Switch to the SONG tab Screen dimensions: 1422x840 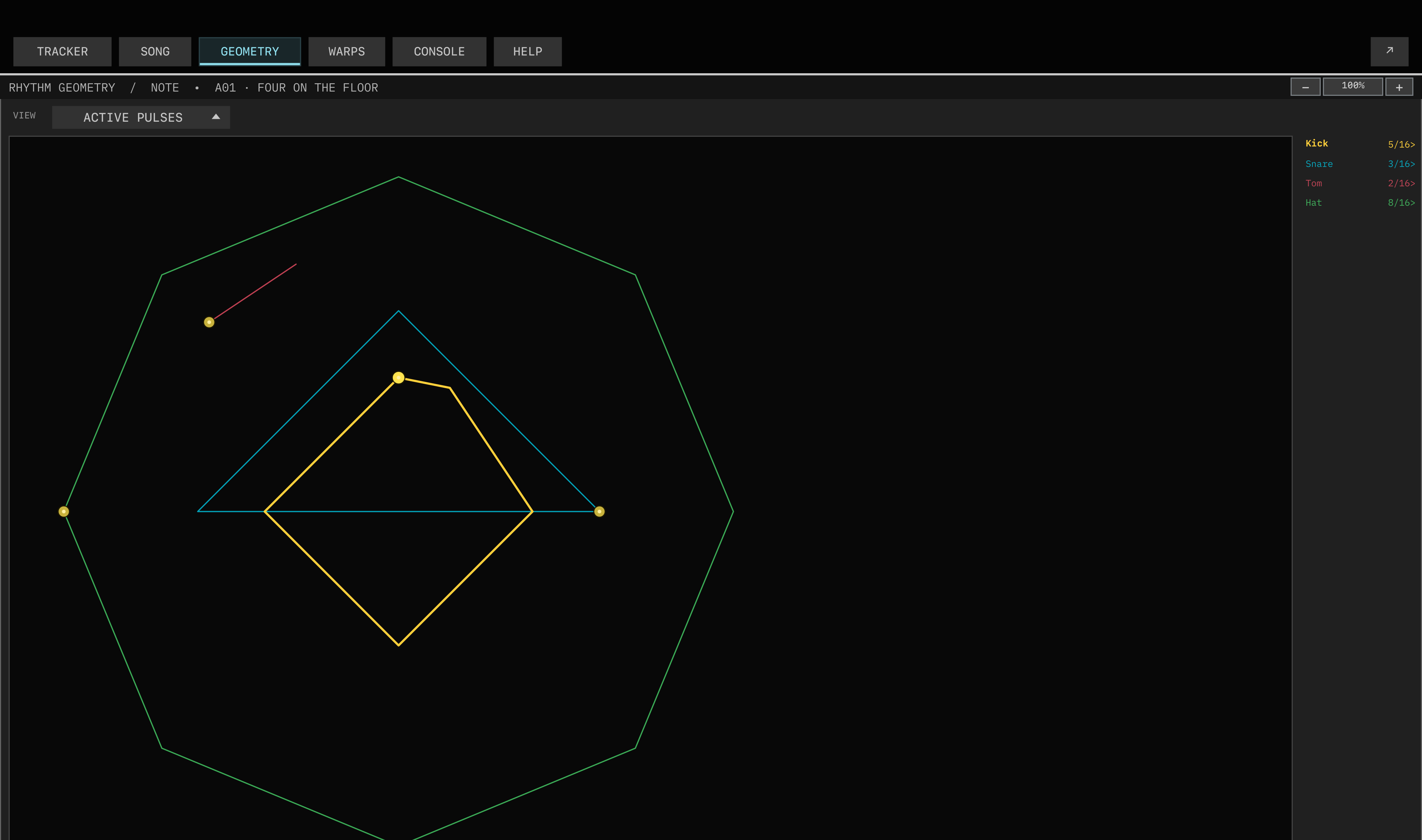click(155, 51)
